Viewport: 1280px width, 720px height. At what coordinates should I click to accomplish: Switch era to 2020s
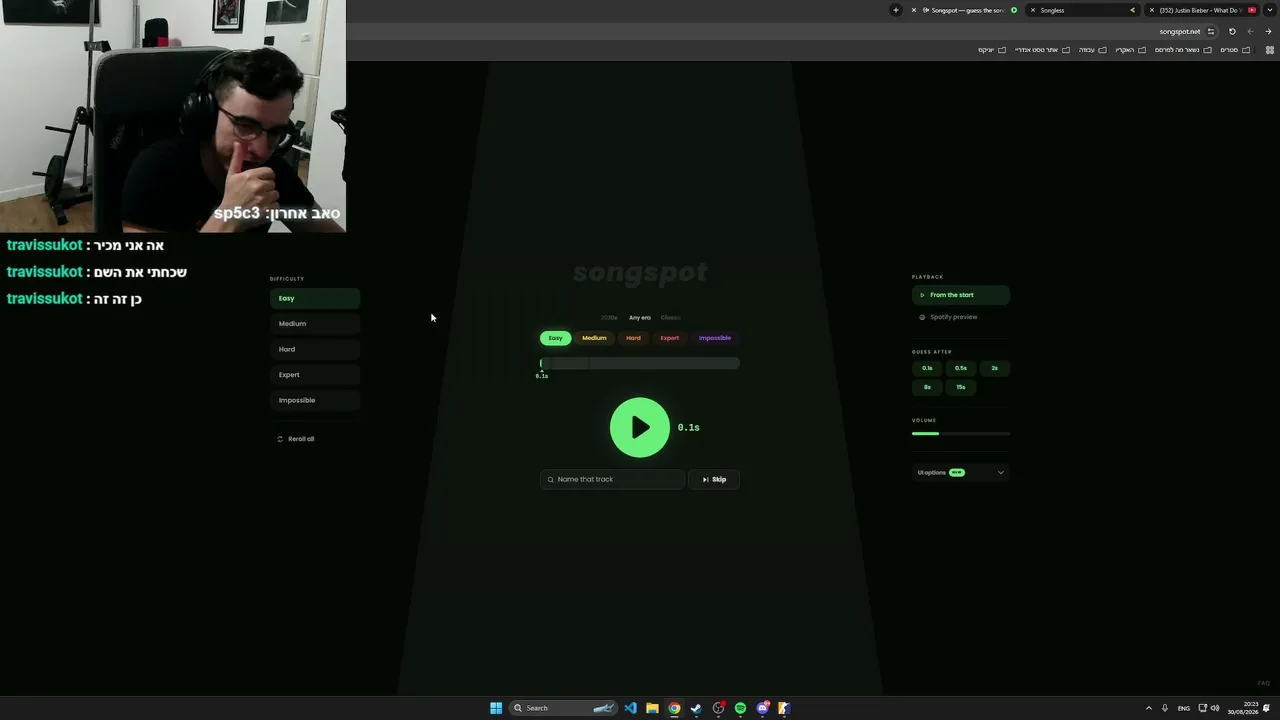(609, 318)
